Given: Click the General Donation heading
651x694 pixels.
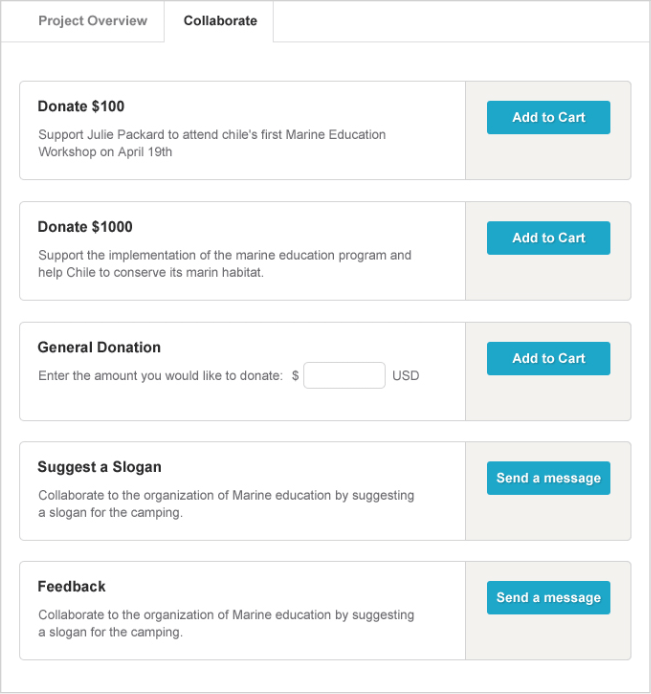Looking at the screenshot, I should [99, 347].
